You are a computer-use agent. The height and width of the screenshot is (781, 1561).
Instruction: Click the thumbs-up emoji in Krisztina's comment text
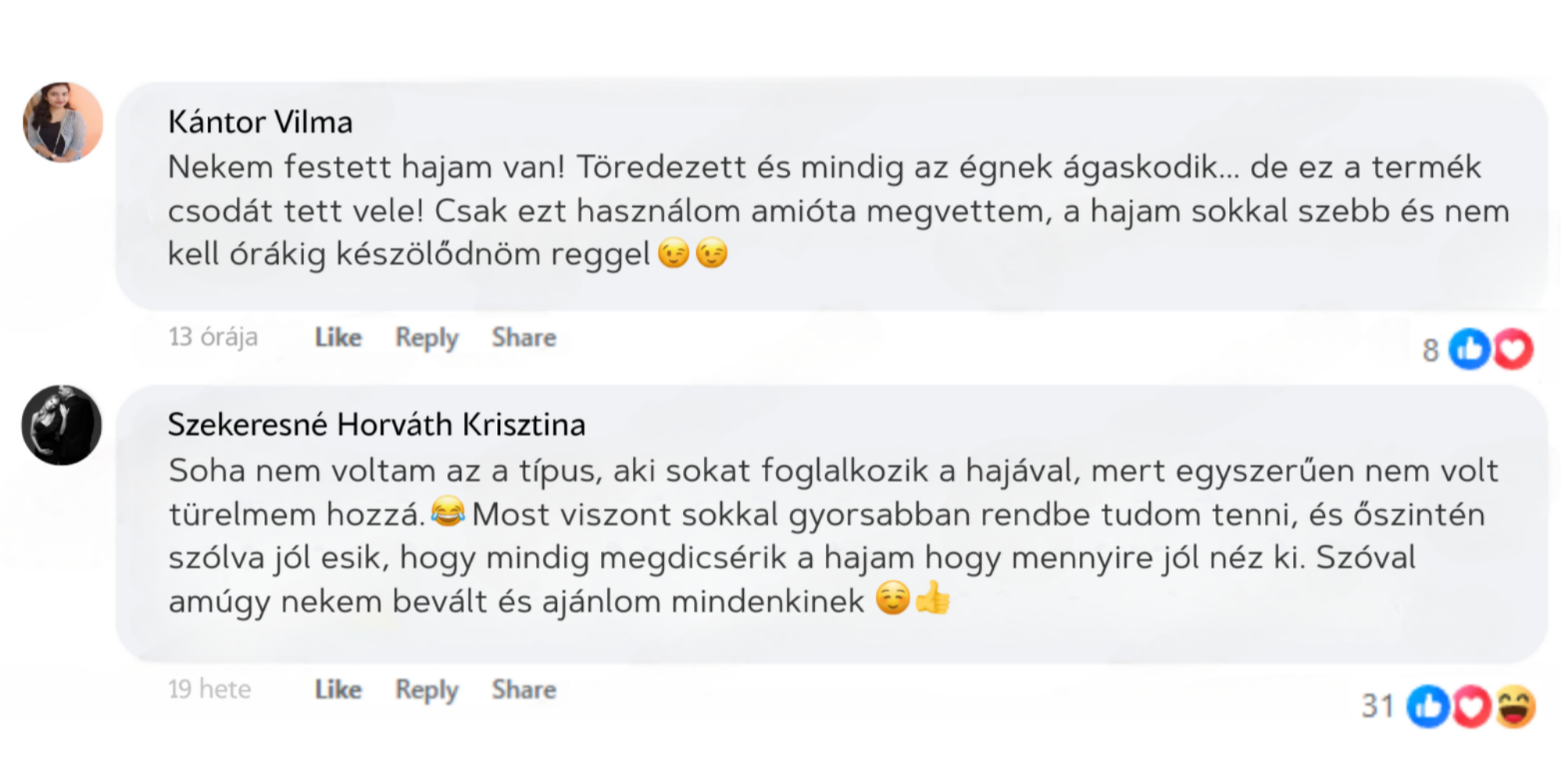click(x=932, y=600)
